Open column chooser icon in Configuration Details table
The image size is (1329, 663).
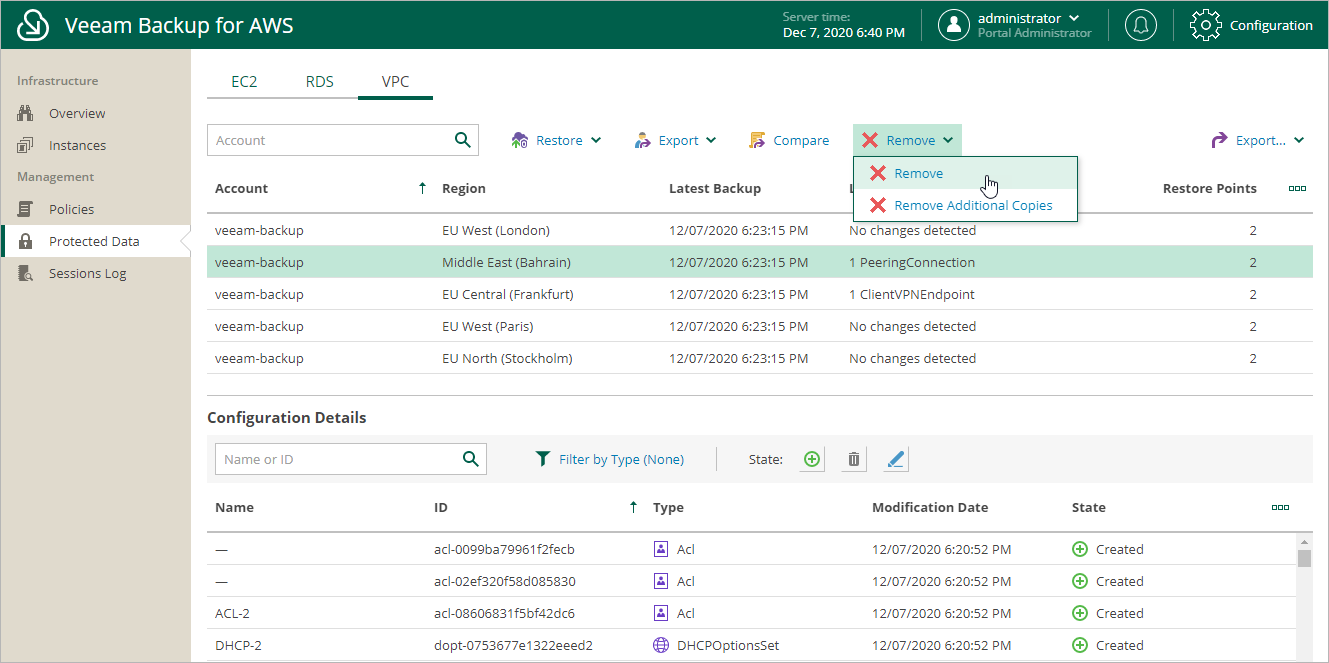tap(1280, 507)
